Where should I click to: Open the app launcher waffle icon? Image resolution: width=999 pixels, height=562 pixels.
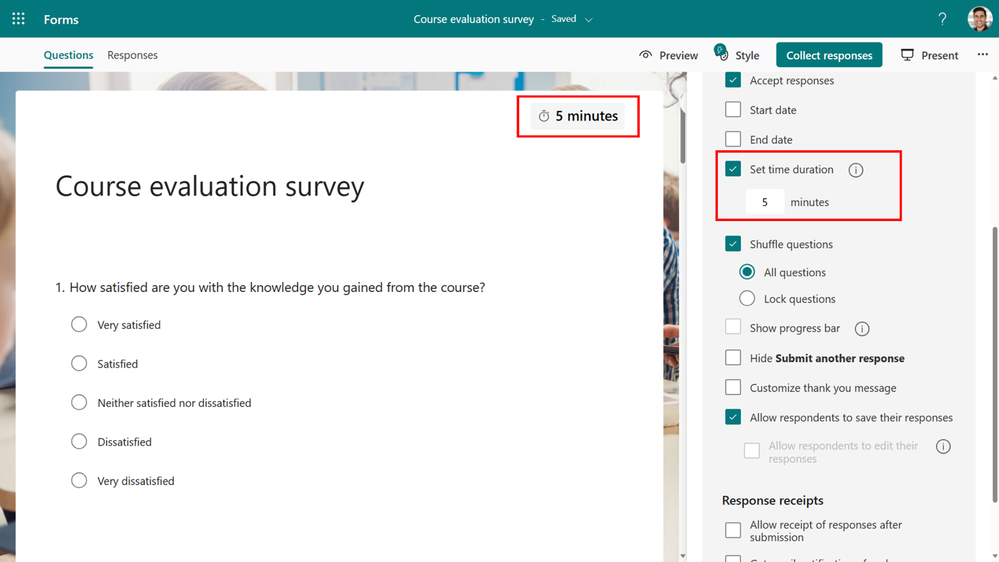(18, 18)
